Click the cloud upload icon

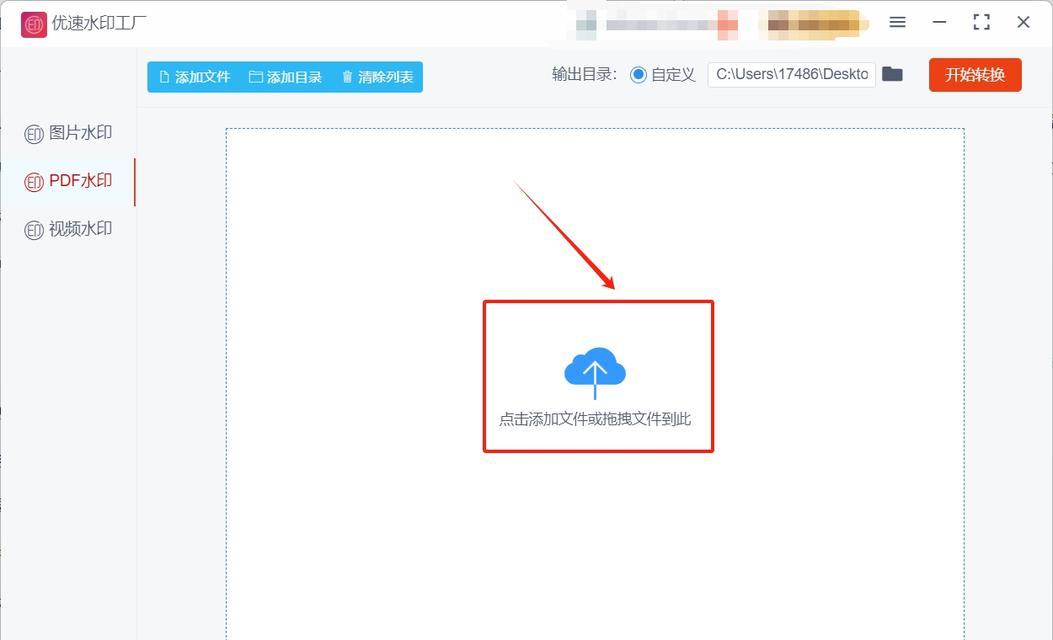tap(595, 373)
